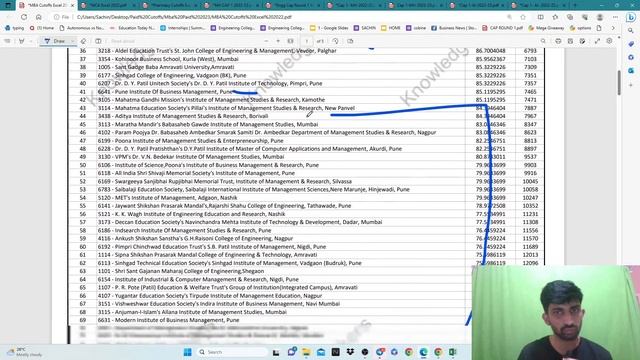Click the Home button beside refresh
This screenshot has width=640, height=360.
coord(39,17)
